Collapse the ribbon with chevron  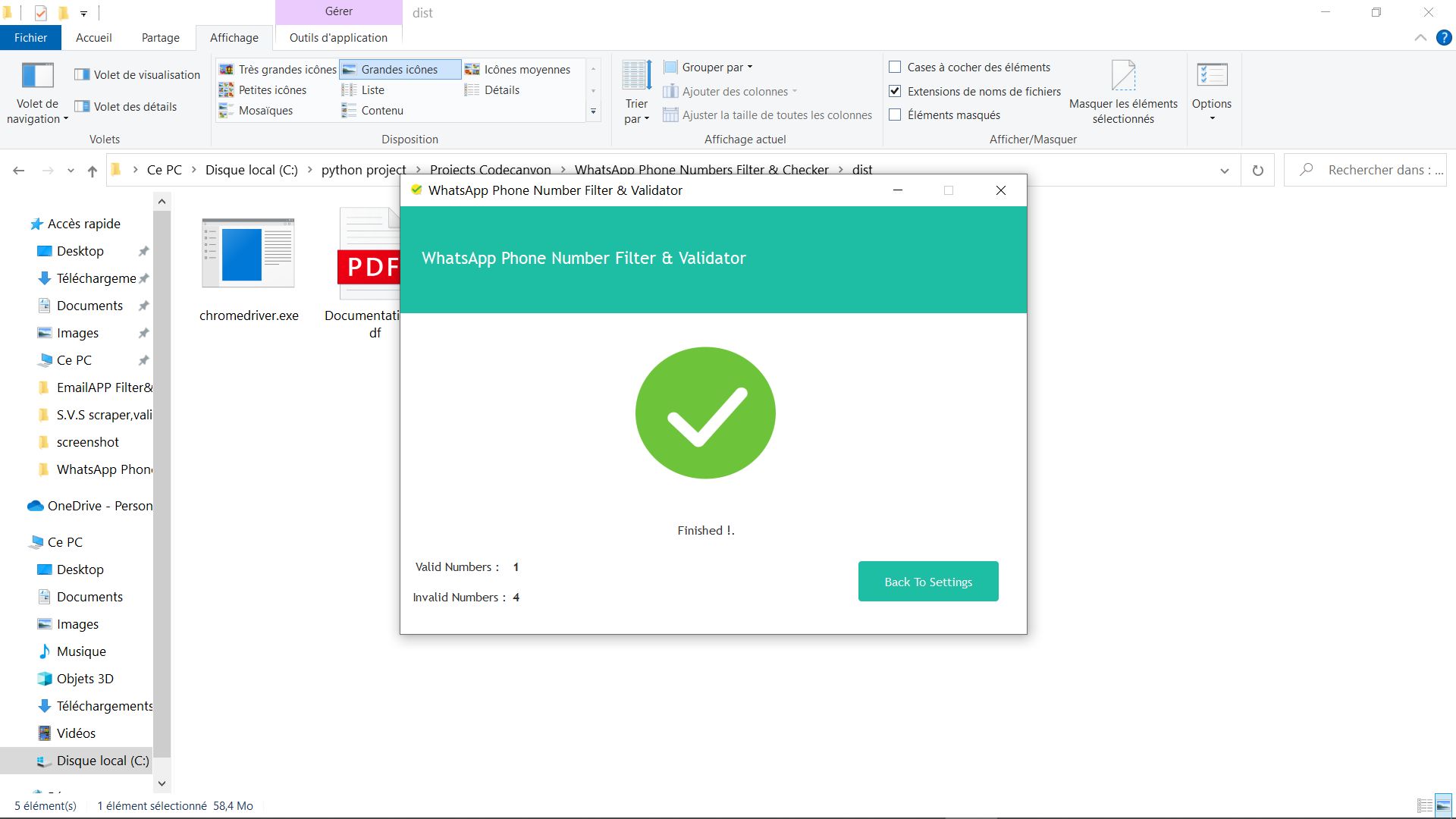pyautogui.click(x=1420, y=38)
